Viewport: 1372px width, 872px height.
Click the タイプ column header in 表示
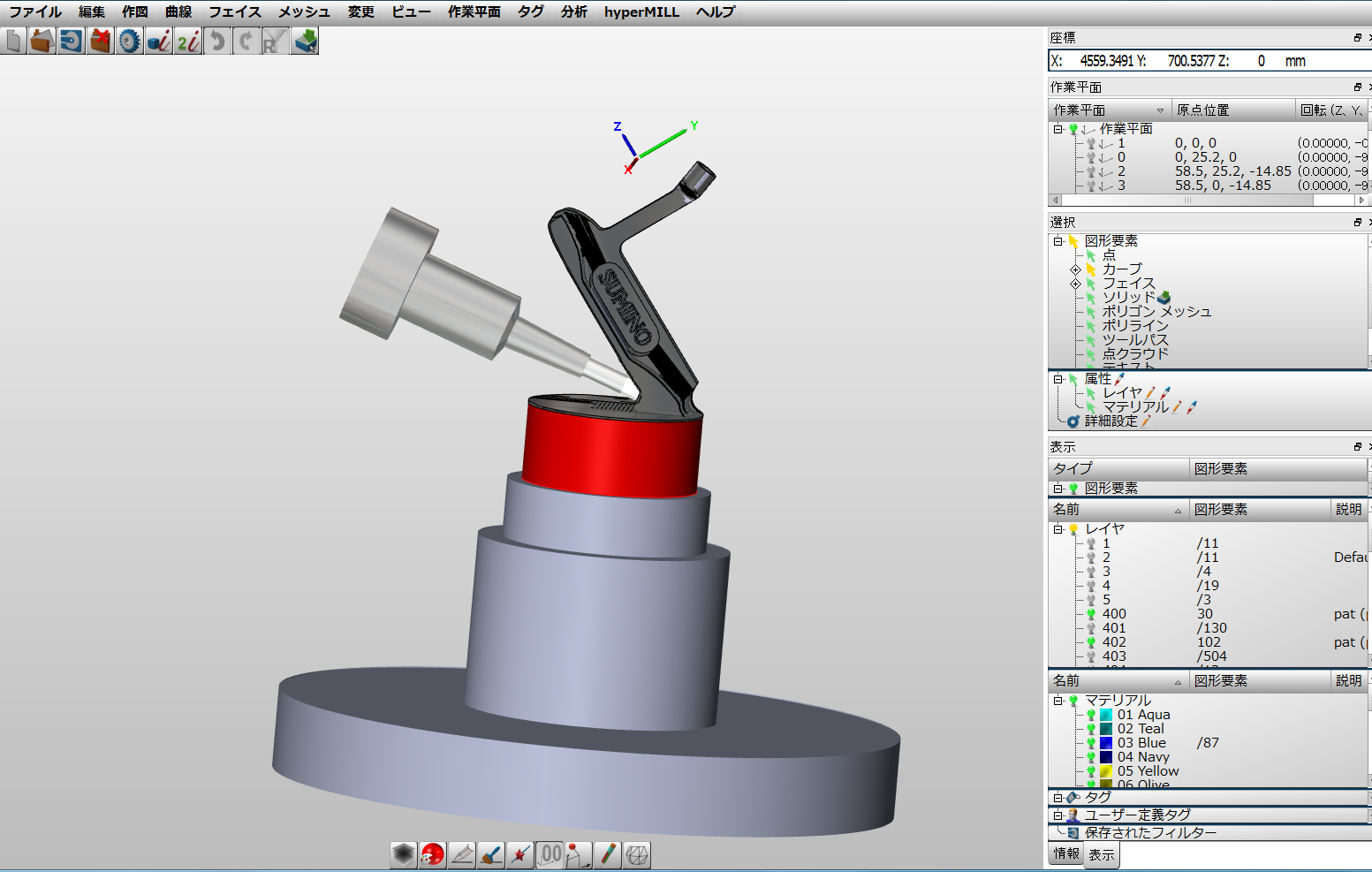[x=1118, y=468]
